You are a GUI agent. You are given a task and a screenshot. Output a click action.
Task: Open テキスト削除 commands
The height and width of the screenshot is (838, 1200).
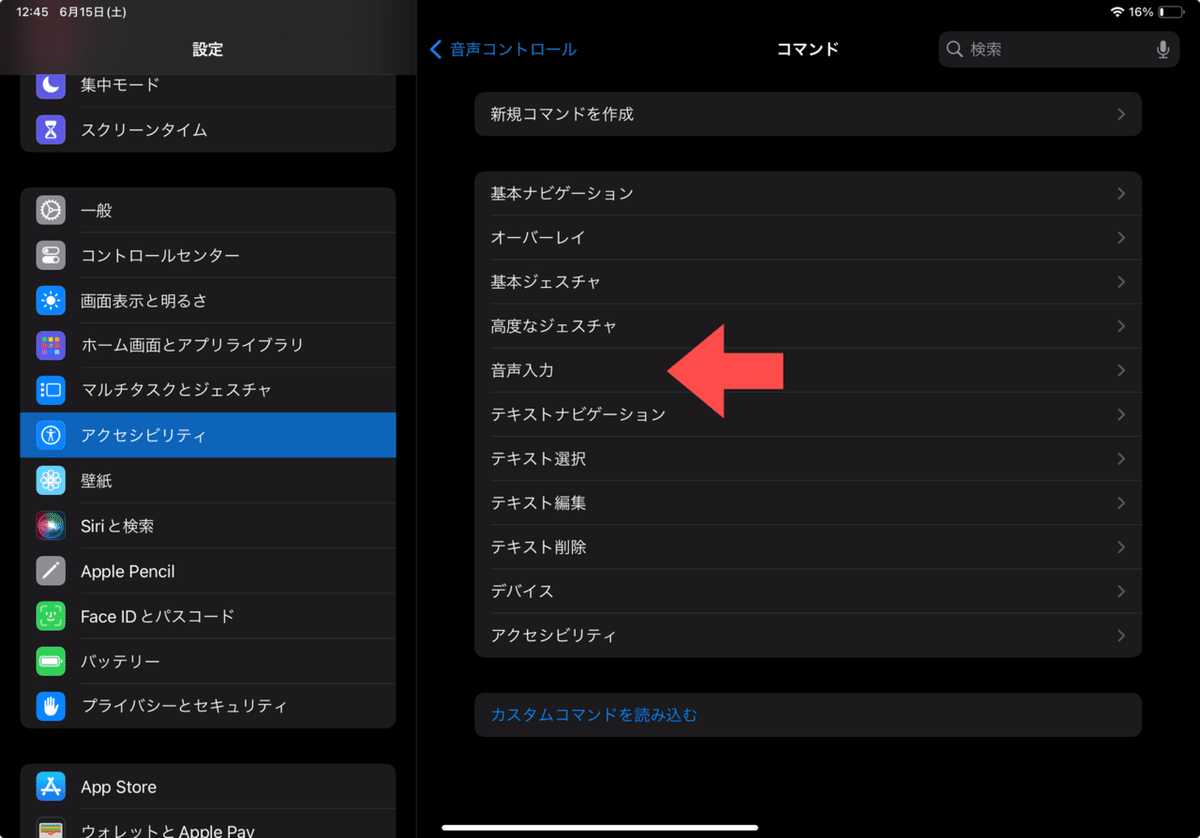pos(808,547)
